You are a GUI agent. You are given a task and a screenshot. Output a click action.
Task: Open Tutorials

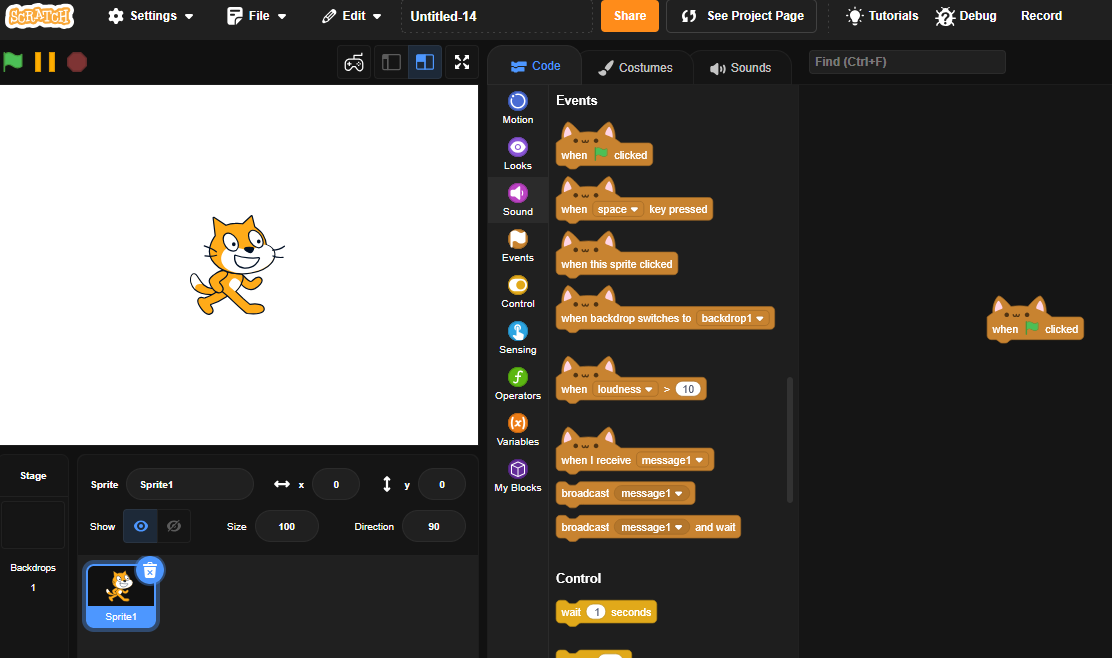point(882,16)
